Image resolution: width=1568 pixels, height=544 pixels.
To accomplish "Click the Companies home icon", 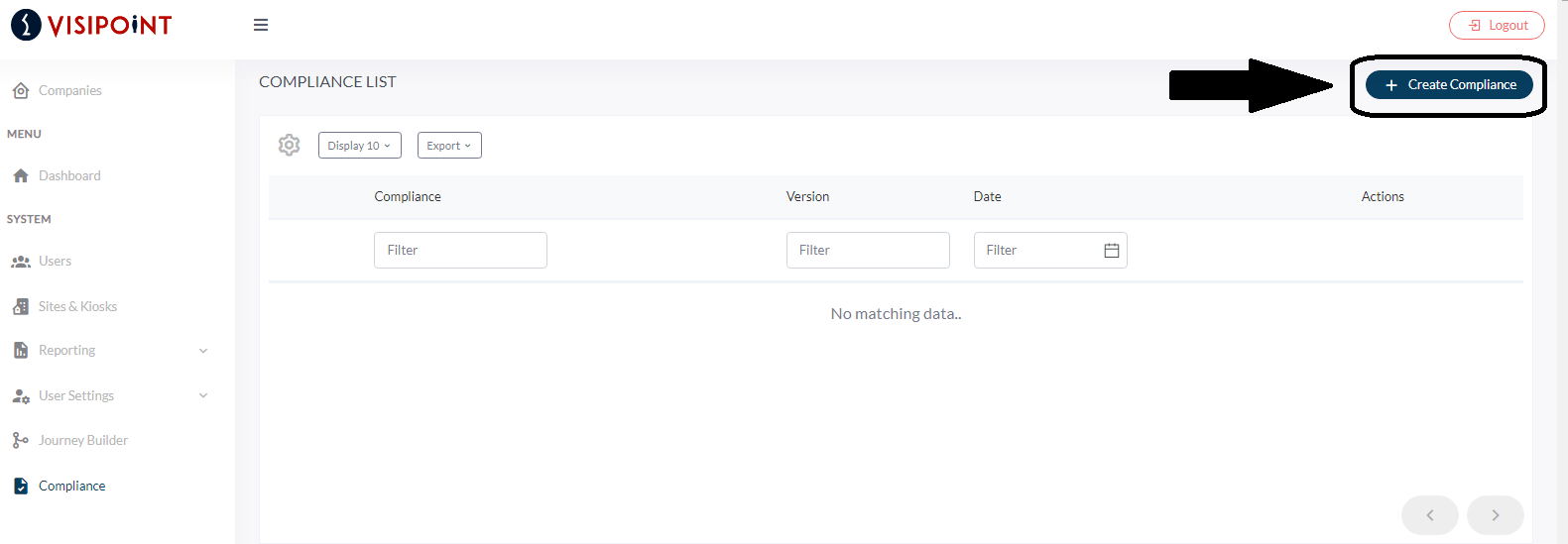I will [x=21, y=90].
